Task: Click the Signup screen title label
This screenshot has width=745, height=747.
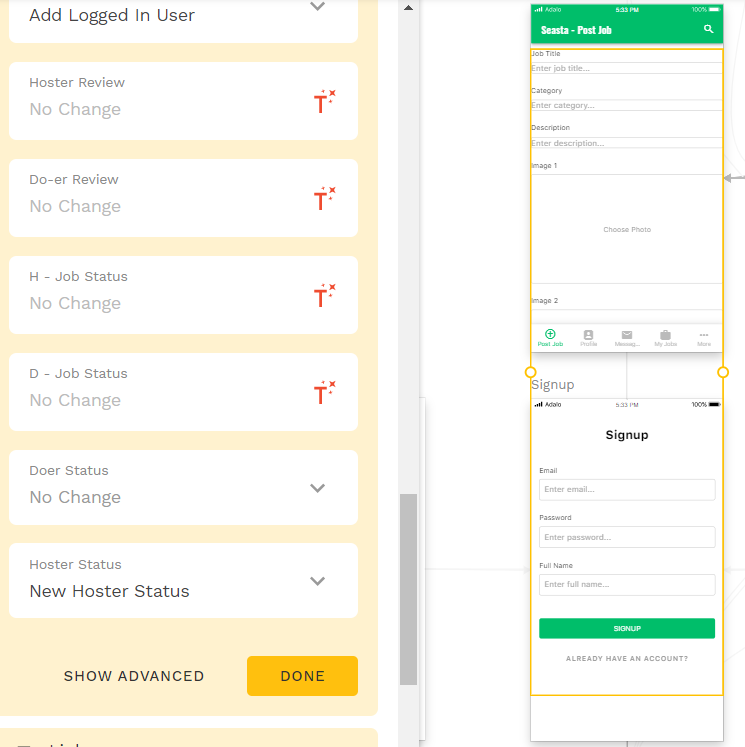Action: tap(553, 384)
